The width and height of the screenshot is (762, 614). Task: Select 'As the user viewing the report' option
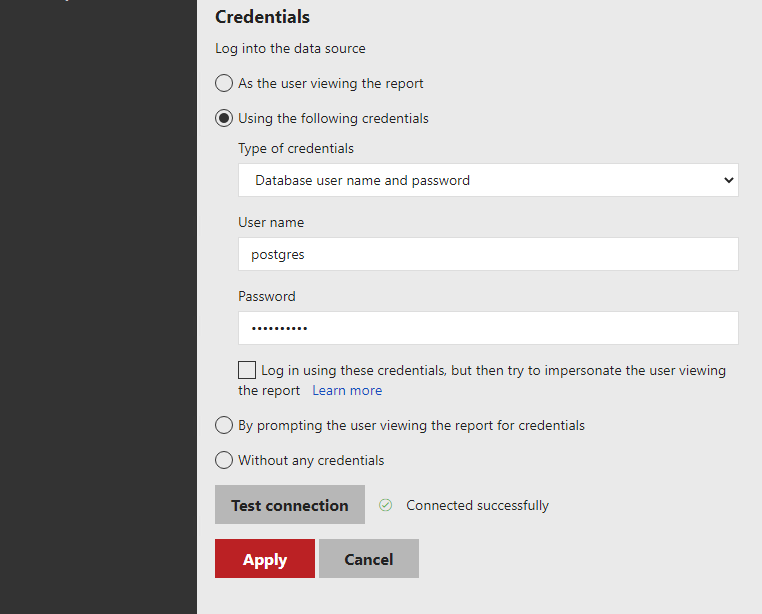(x=224, y=83)
